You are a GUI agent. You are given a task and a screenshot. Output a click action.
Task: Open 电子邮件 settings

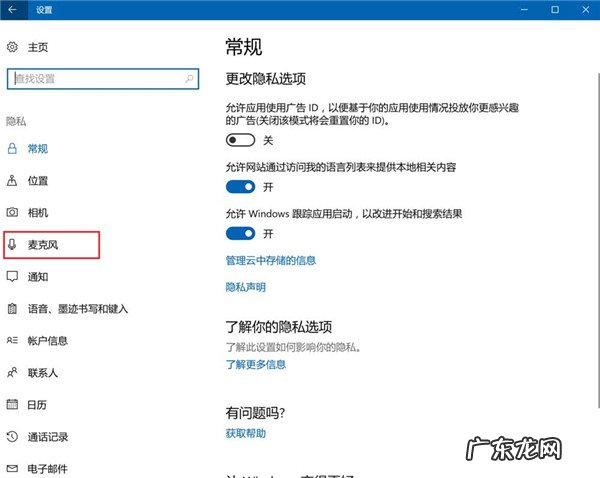coord(47,469)
